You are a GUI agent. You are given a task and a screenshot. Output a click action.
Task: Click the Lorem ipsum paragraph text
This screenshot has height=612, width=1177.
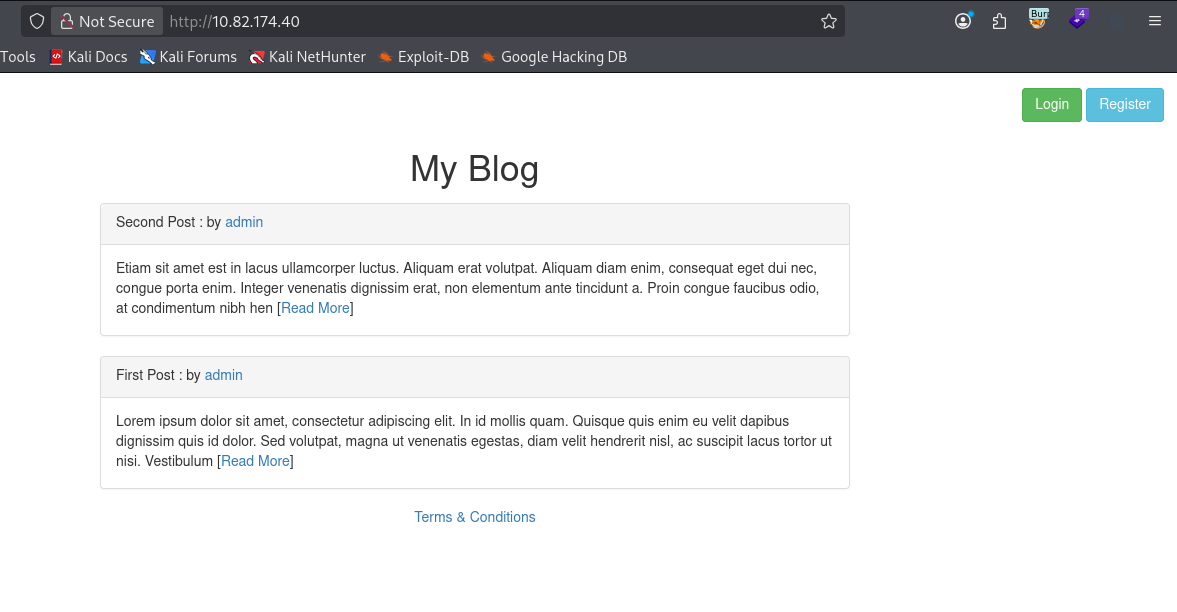click(474, 442)
